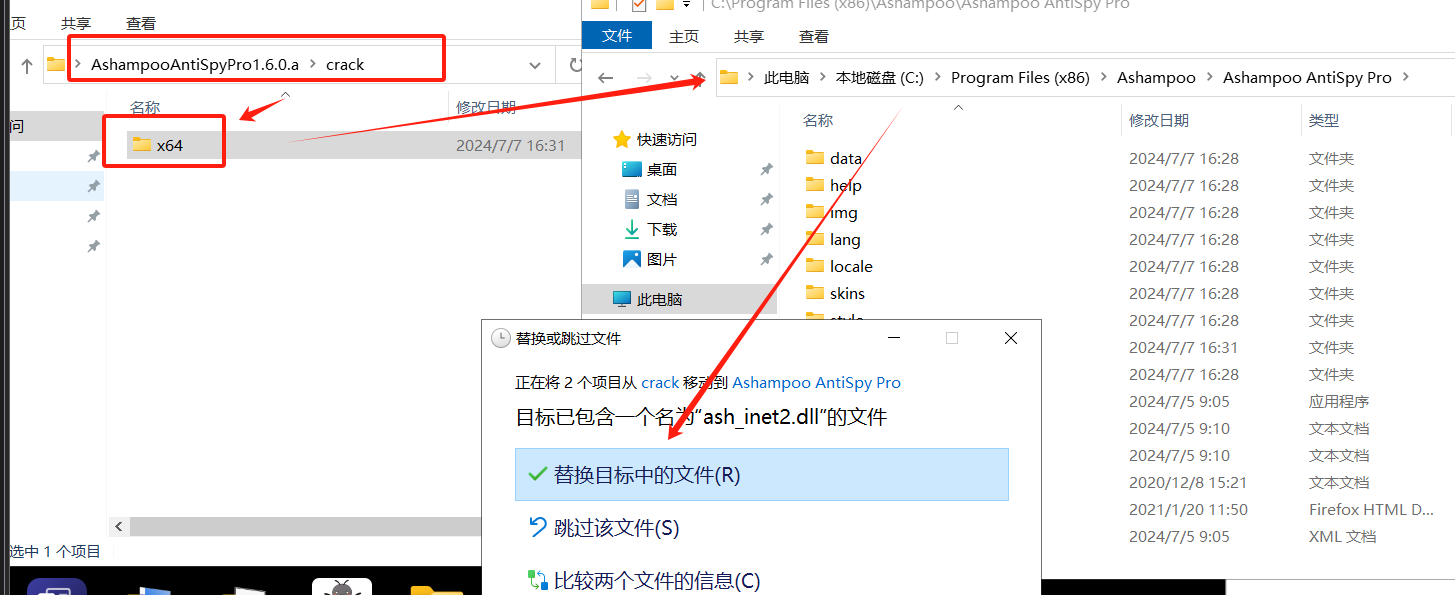Click the help folder icon
Viewport: 1455px width, 595px height.
click(x=815, y=185)
